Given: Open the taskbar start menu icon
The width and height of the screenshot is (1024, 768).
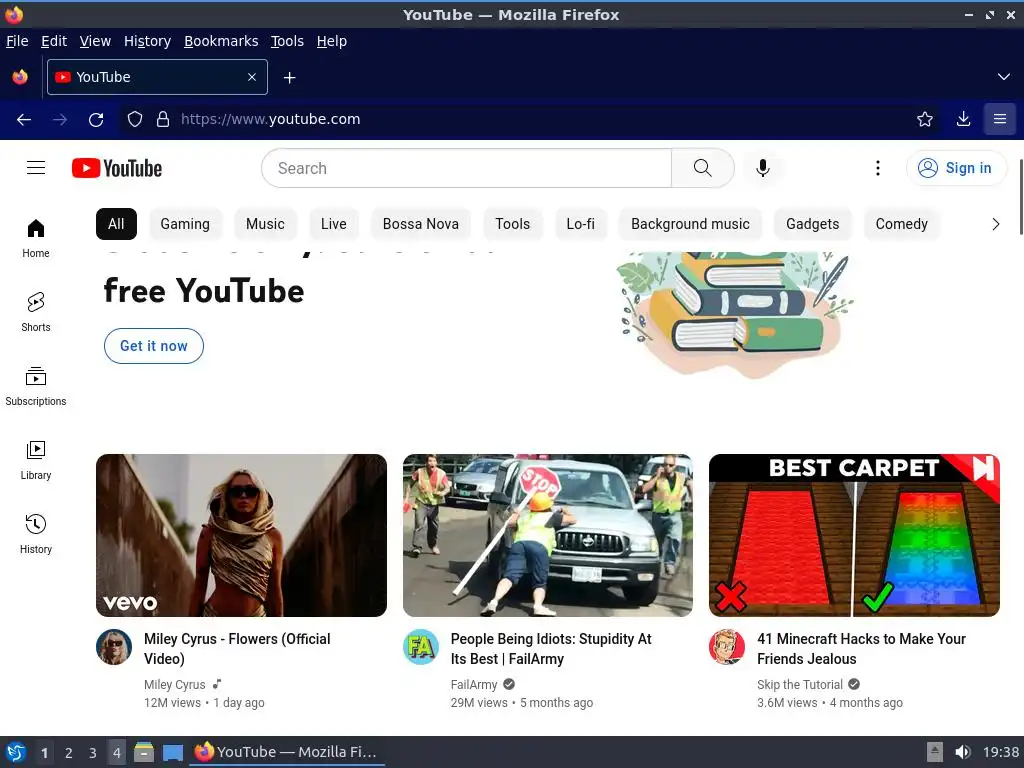Looking at the screenshot, I should coord(16,752).
